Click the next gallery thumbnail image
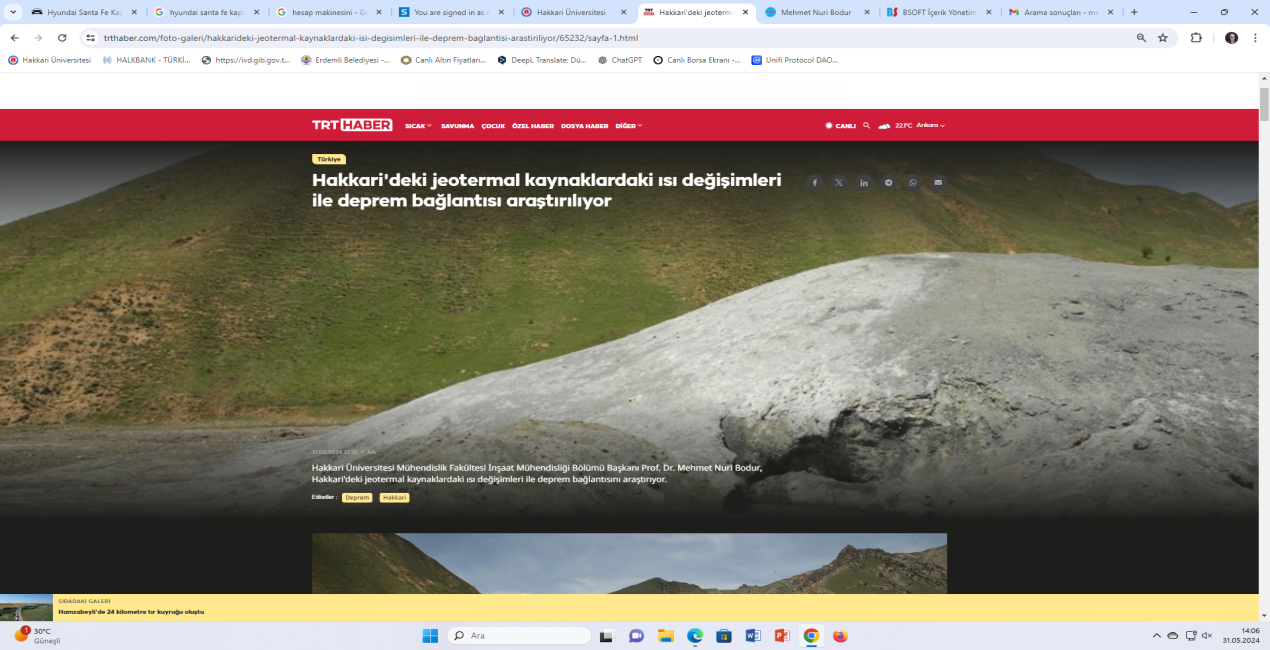 pyautogui.click(x=26, y=608)
